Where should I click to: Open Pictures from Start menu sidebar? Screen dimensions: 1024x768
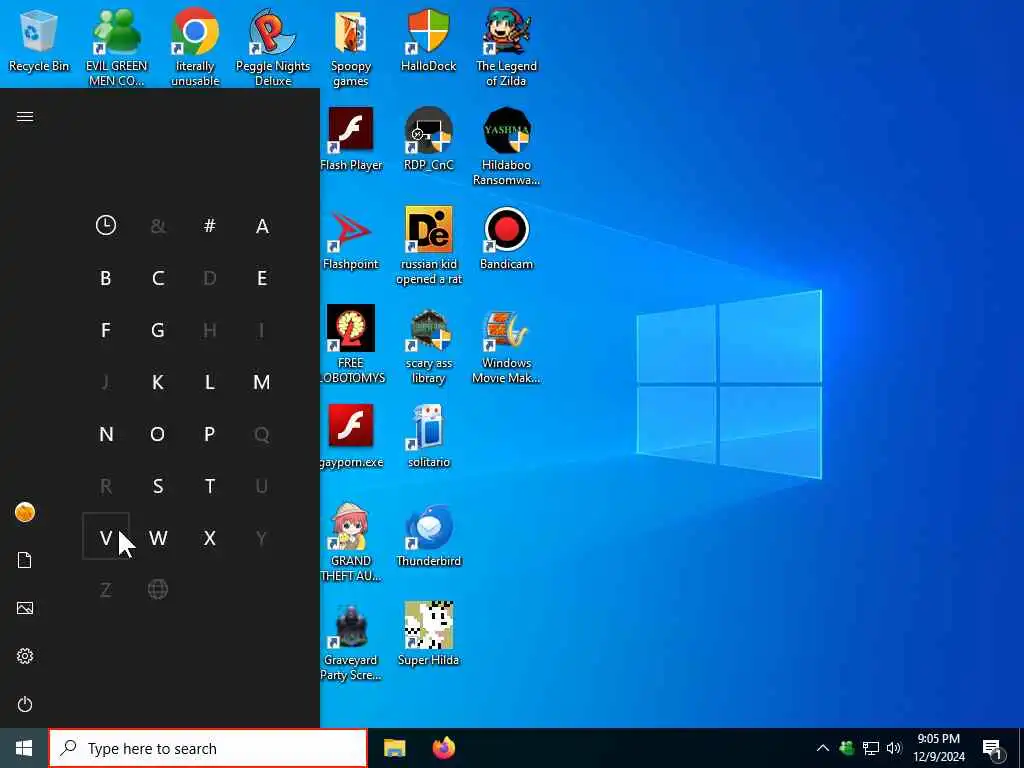pos(25,608)
